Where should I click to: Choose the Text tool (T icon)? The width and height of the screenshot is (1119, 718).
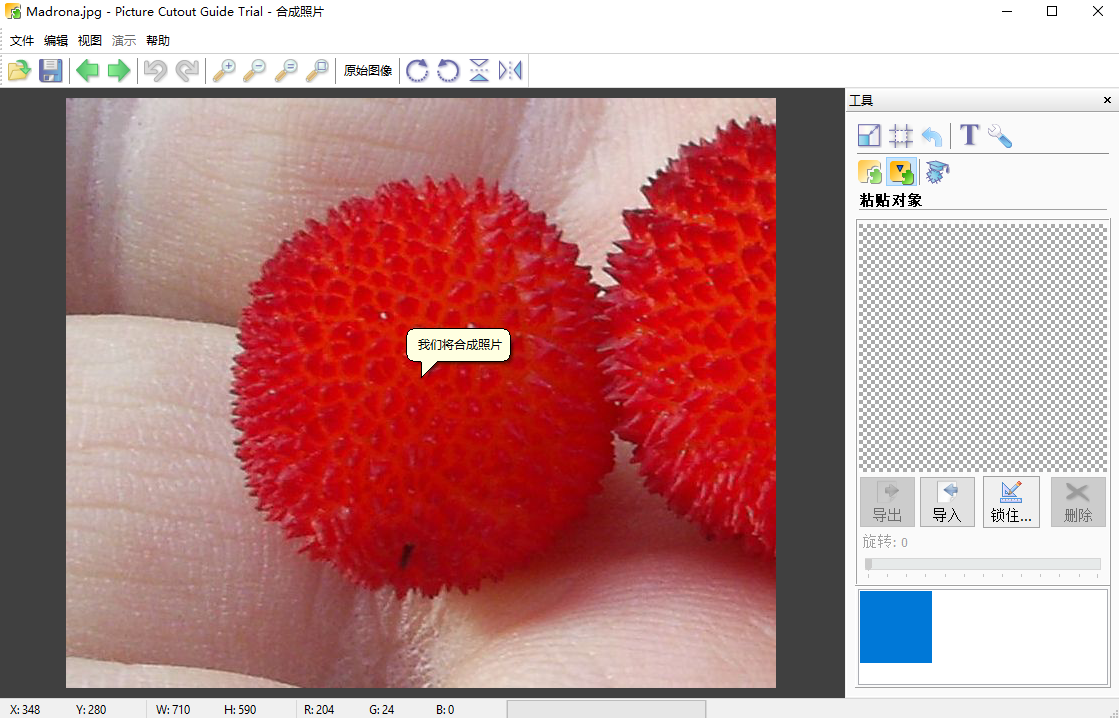(968, 136)
